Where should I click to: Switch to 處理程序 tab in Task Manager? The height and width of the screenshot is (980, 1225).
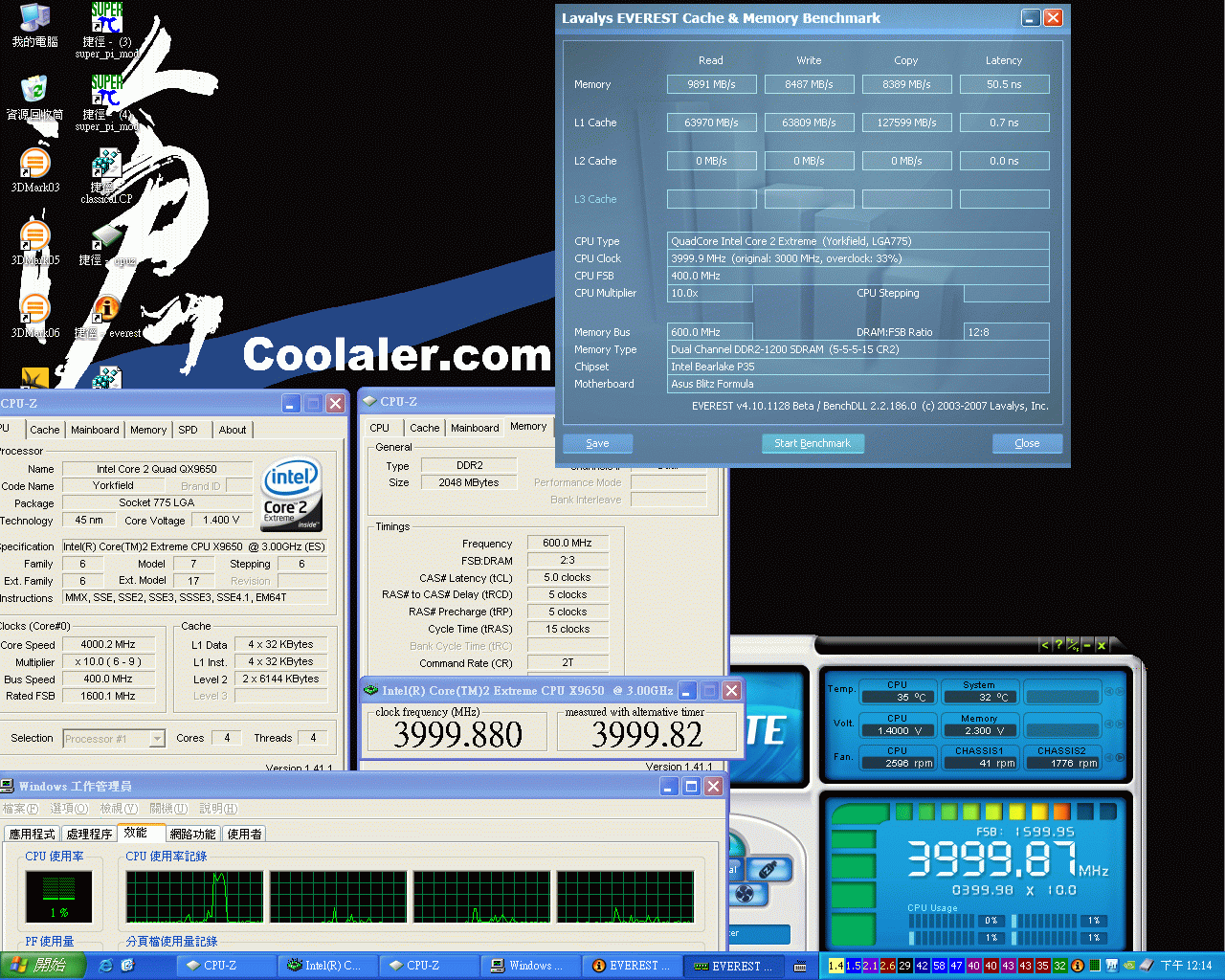pyautogui.click(x=89, y=834)
